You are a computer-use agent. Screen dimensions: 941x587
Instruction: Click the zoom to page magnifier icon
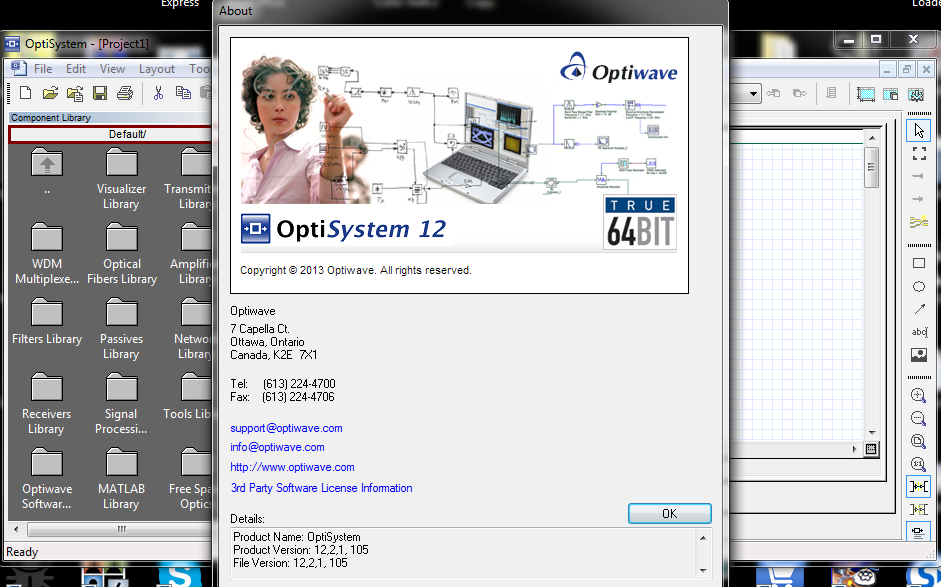click(x=918, y=441)
